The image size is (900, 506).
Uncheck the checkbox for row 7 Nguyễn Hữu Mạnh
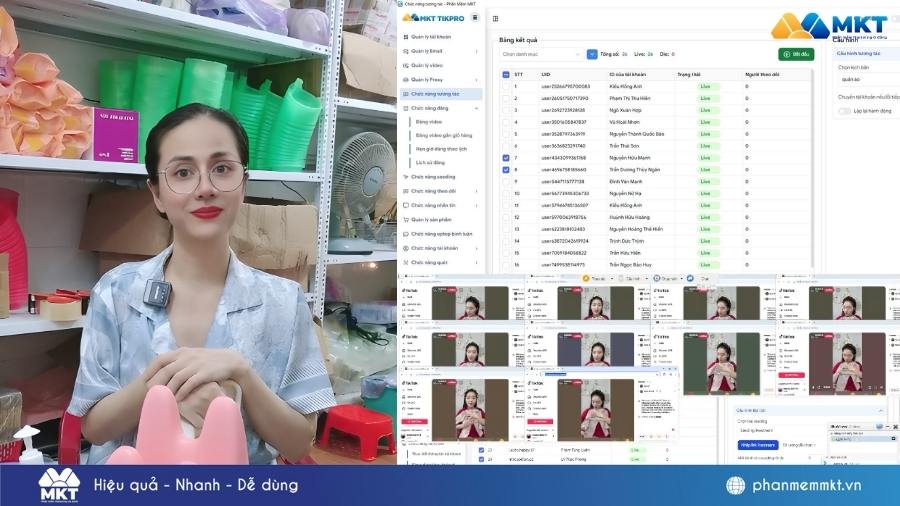pyautogui.click(x=506, y=158)
